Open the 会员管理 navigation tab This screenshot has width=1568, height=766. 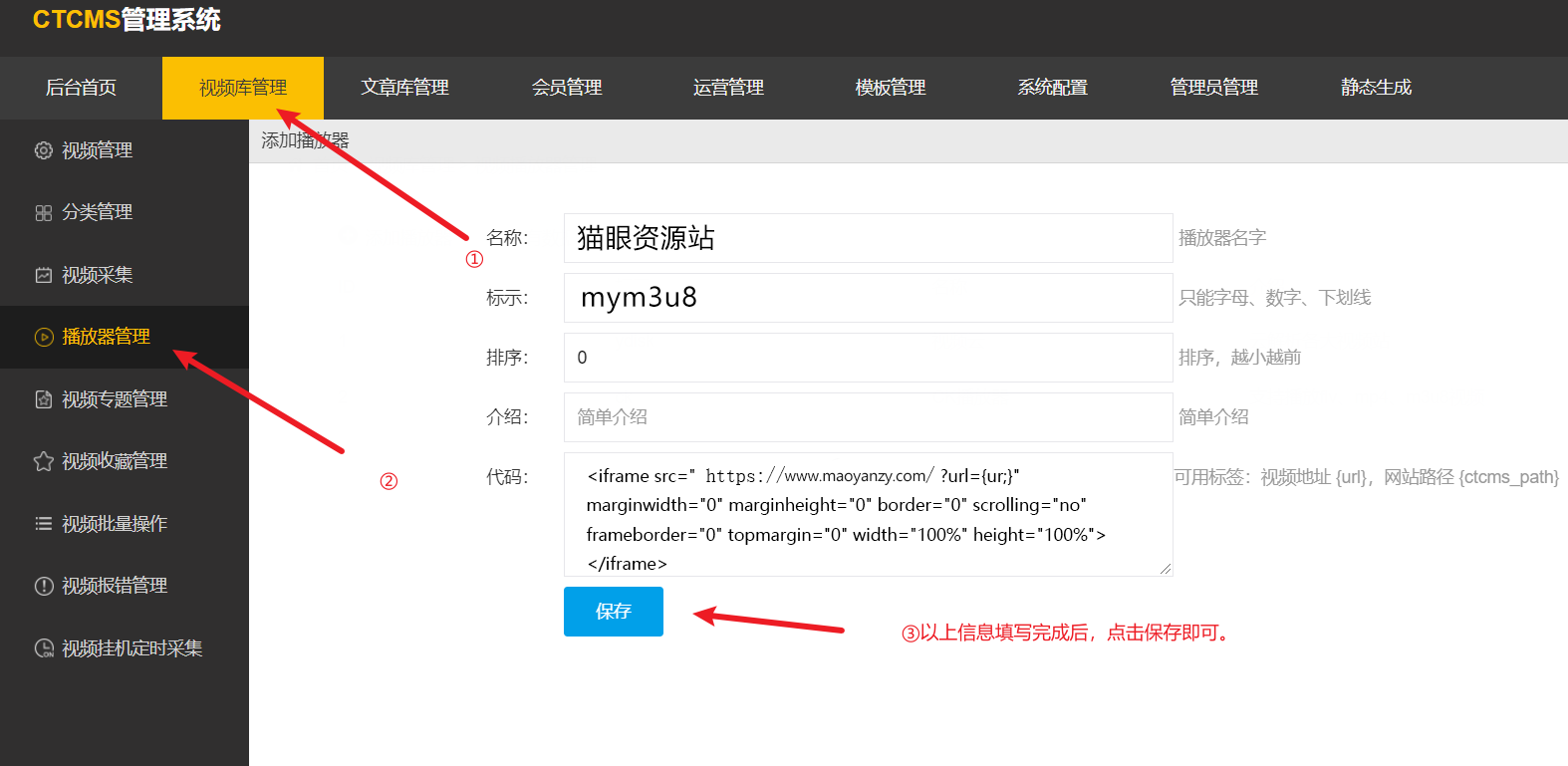567,88
